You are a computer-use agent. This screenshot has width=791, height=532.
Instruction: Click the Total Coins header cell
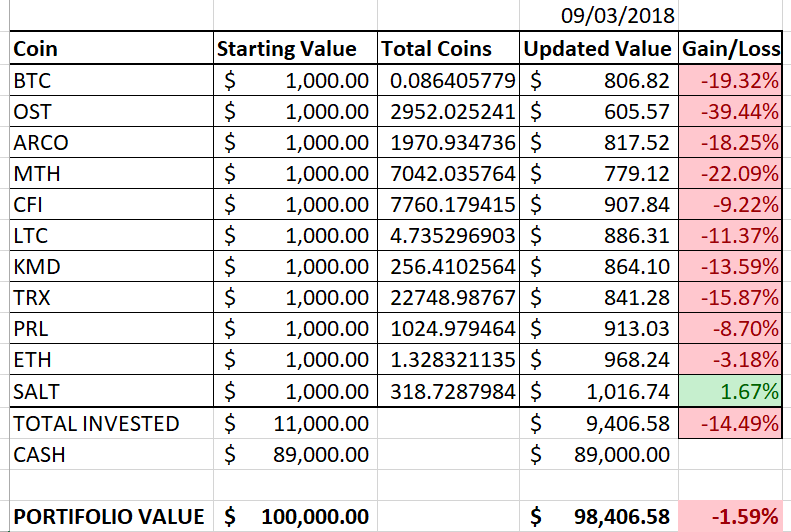(x=448, y=48)
